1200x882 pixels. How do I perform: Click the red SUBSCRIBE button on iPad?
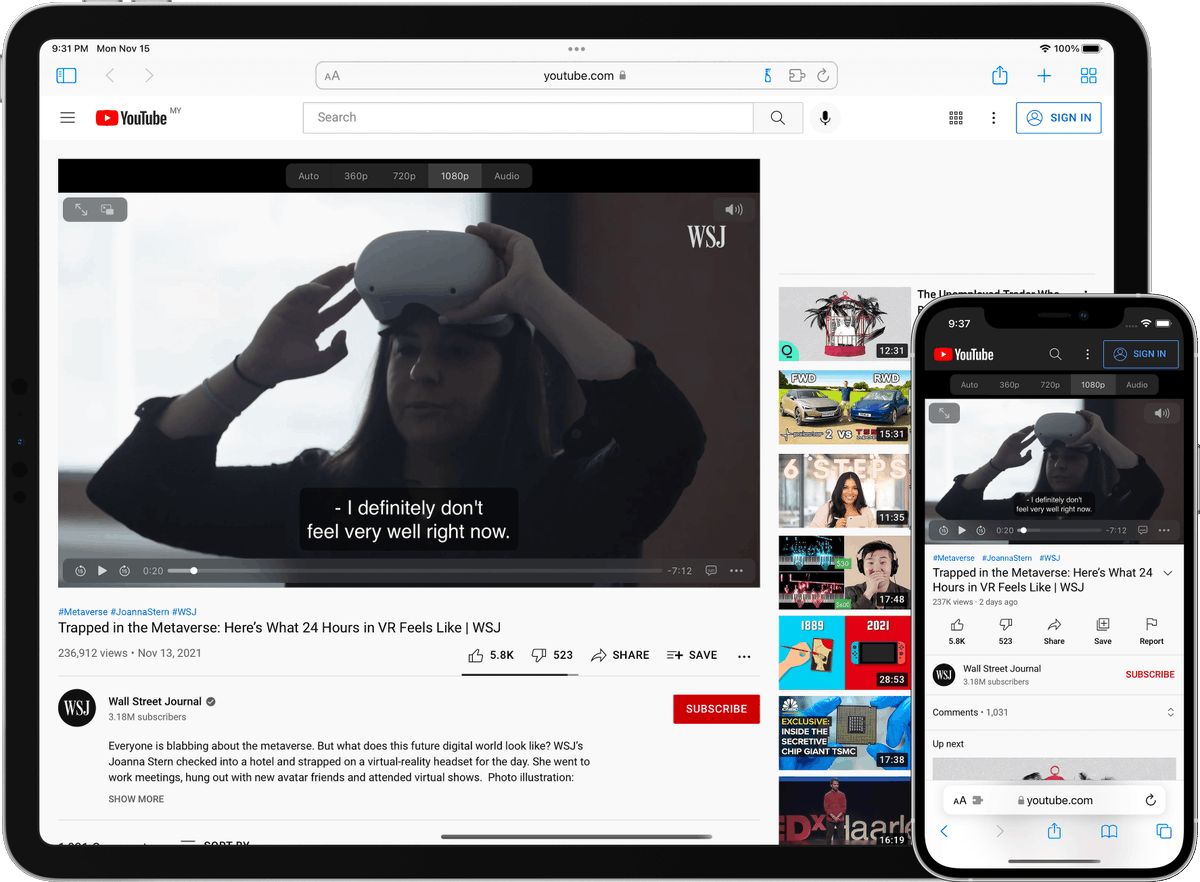(716, 709)
